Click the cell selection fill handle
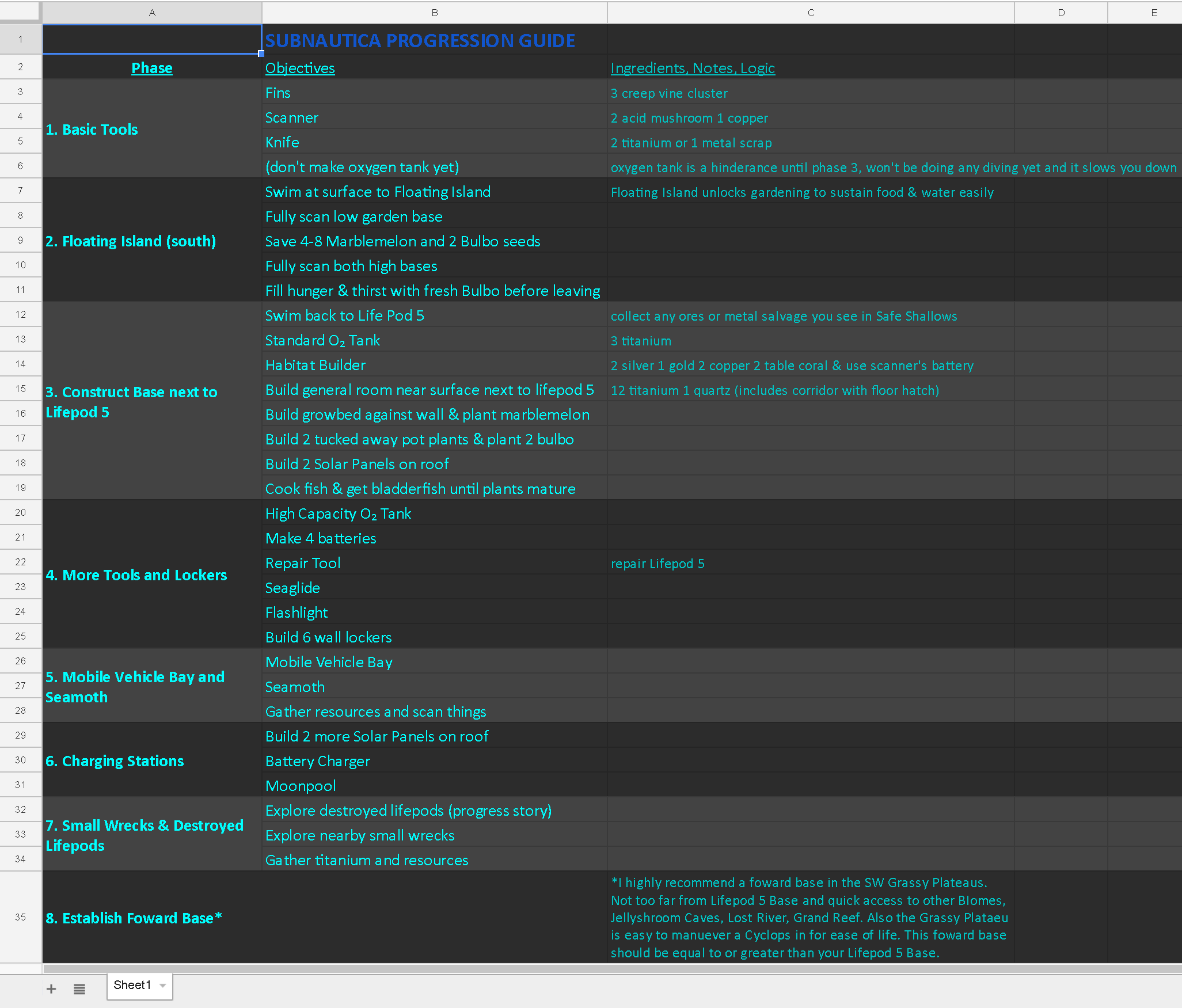The height and width of the screenshot is (1008, 1182). [261, 54]
